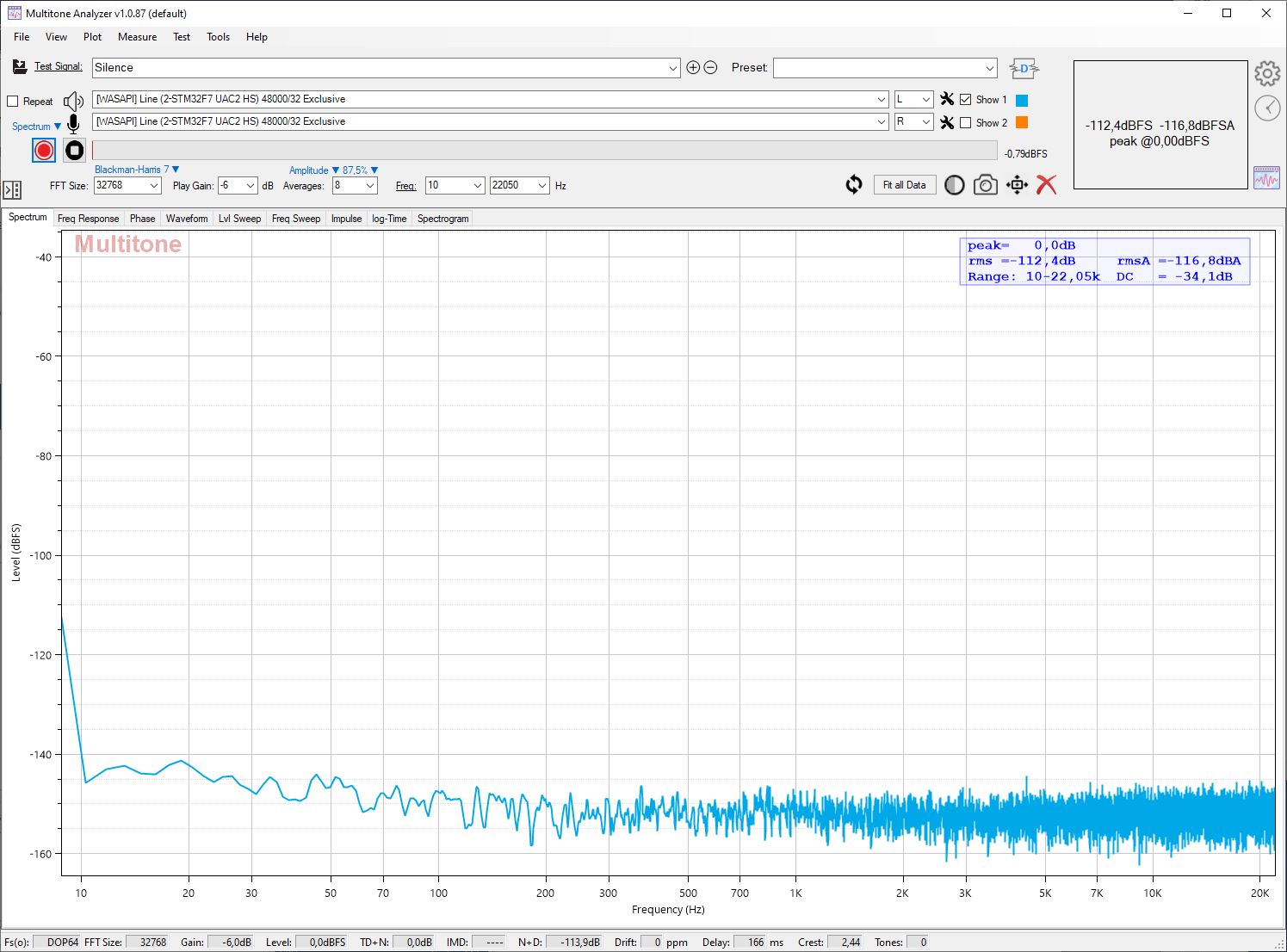Expand the 87,5% overlap selector
The height and width of the screenshot is (952, 1287).
361,170
